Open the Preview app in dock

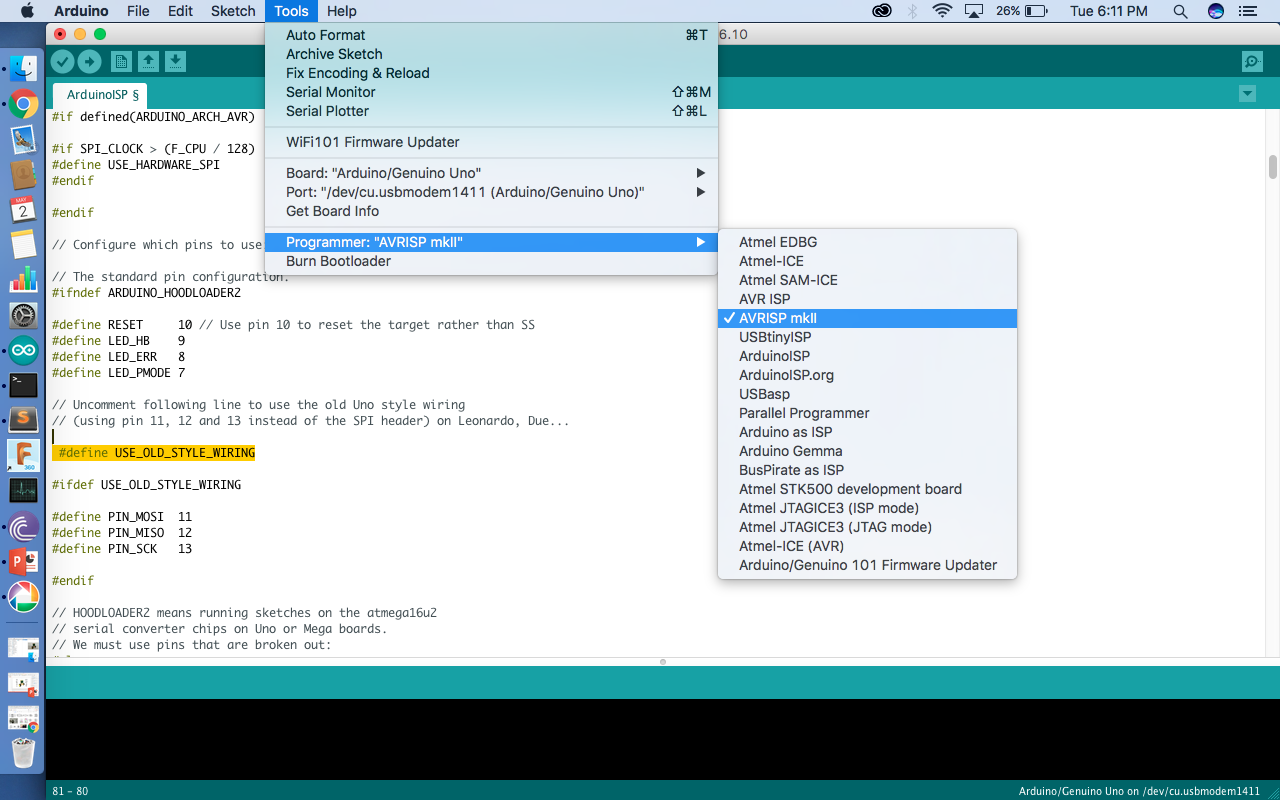23,139
